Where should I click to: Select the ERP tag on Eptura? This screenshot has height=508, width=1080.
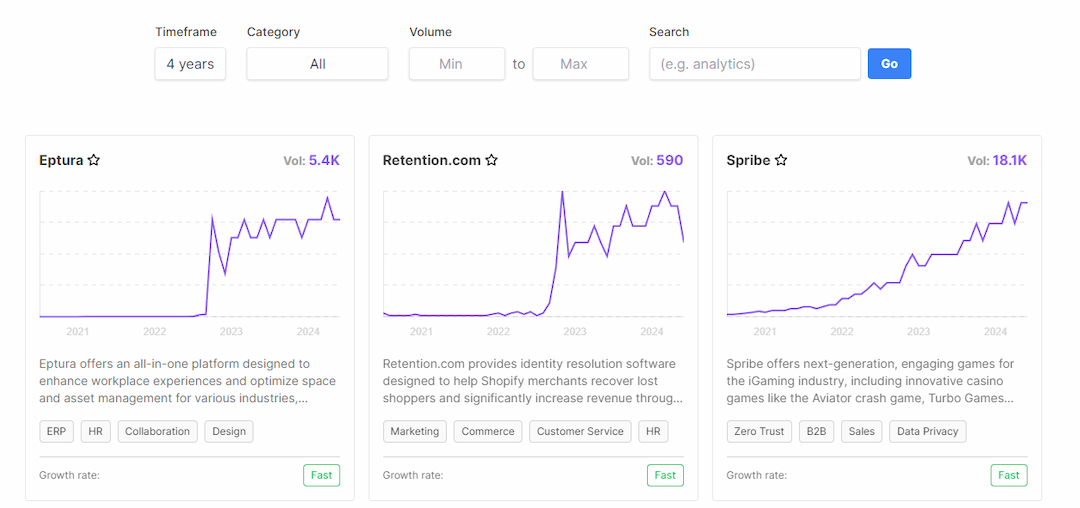[x=56, y=432]
